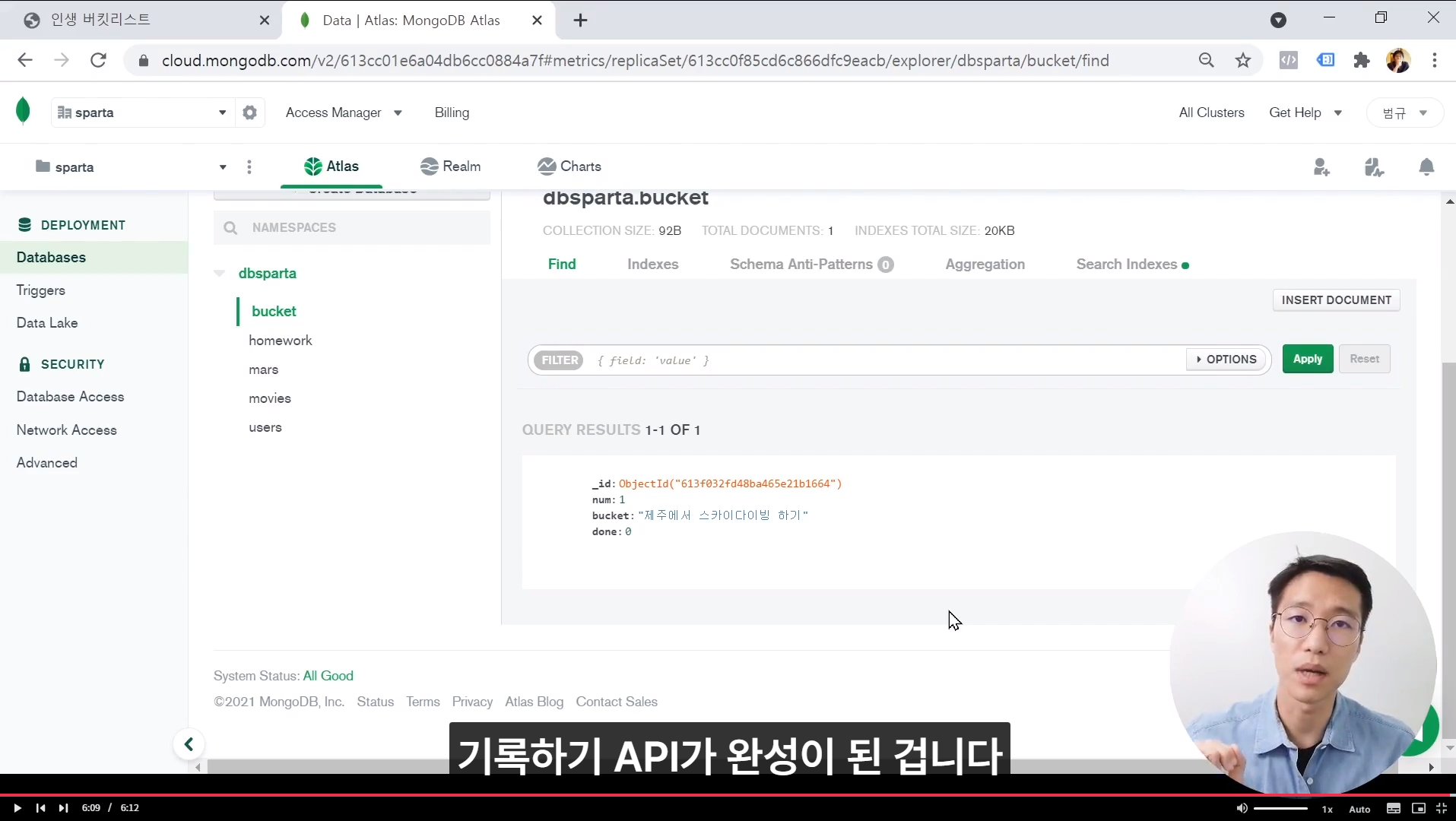Click the invite user icon

coord(1321,166)
